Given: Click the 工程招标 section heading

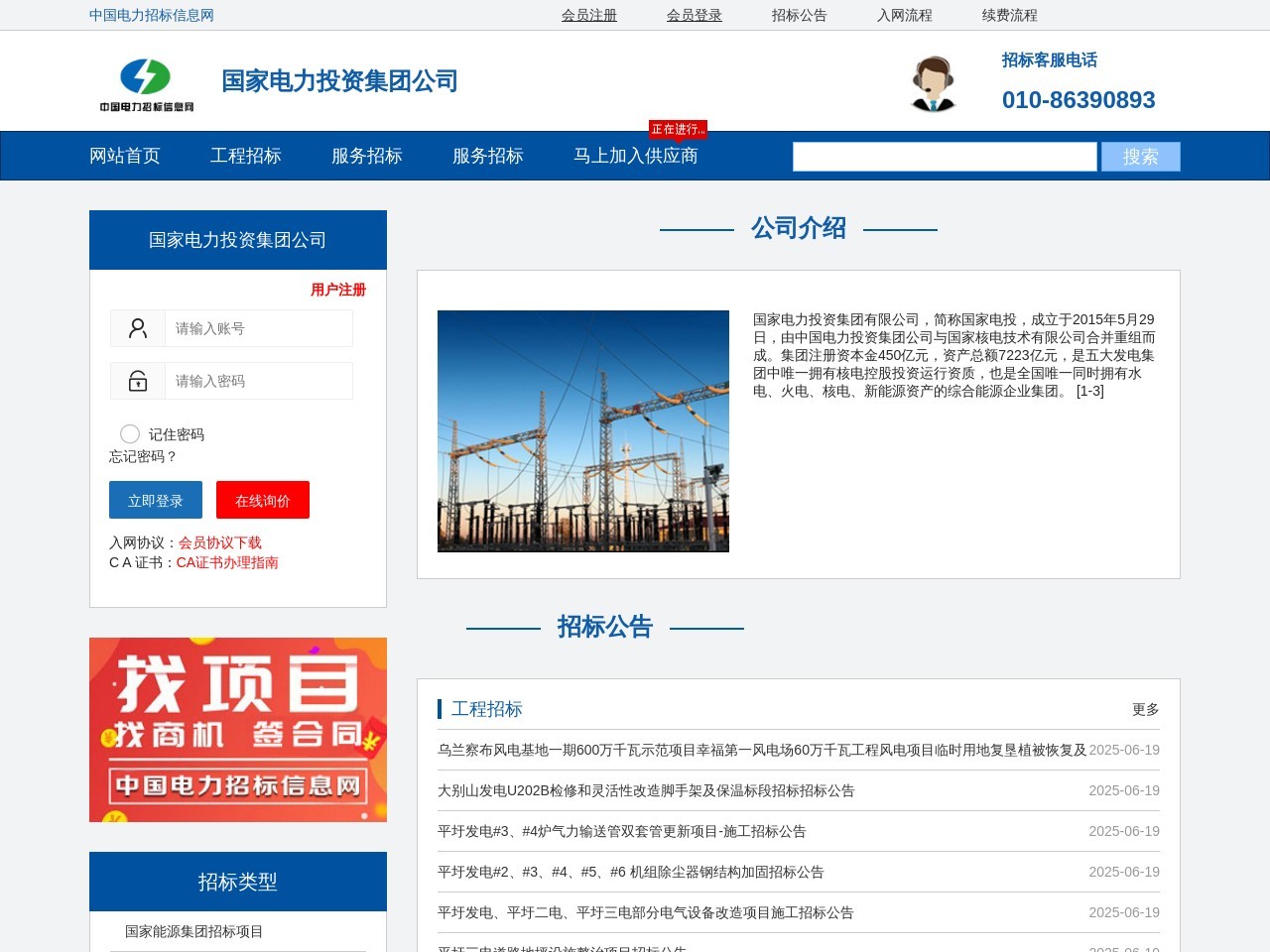Looking at the screenshot, I should (x=486, y=709).
